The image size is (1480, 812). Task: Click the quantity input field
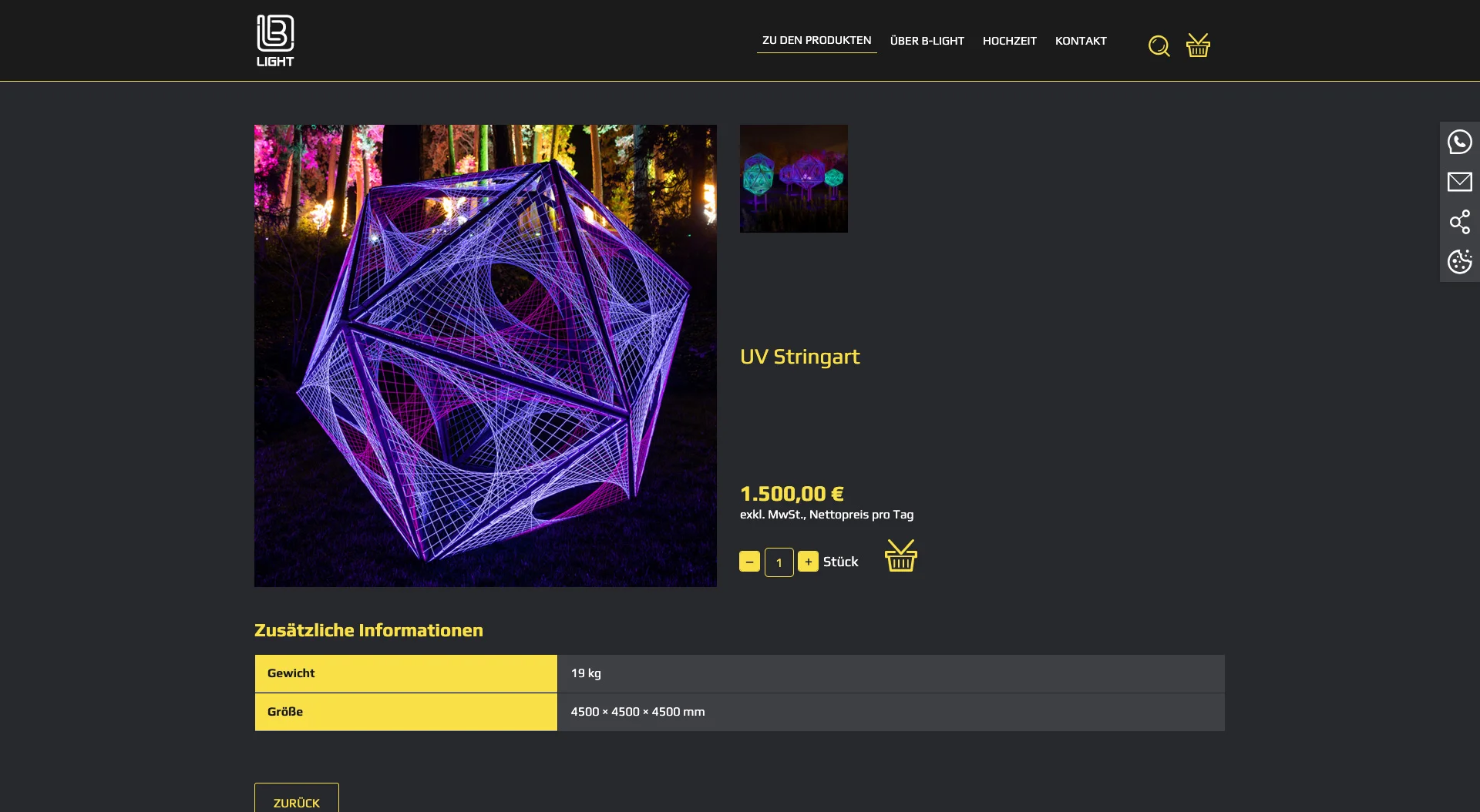coord(779,562)
